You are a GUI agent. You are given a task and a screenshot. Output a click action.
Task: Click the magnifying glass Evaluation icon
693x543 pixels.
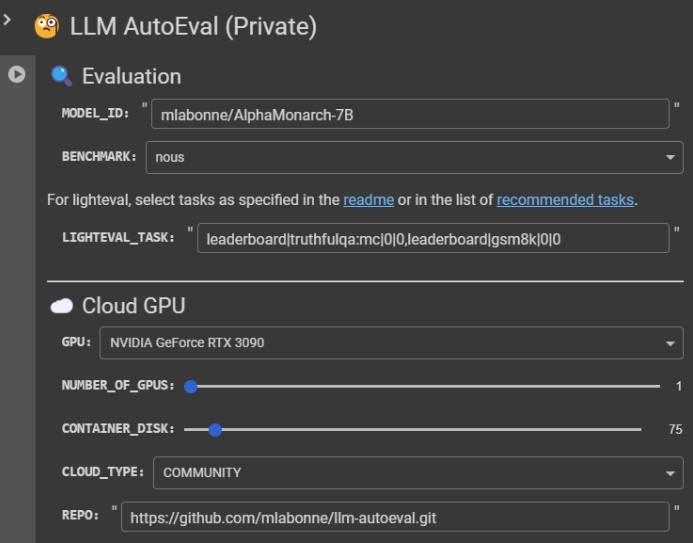pyautogui.click(x=61, y=76)
